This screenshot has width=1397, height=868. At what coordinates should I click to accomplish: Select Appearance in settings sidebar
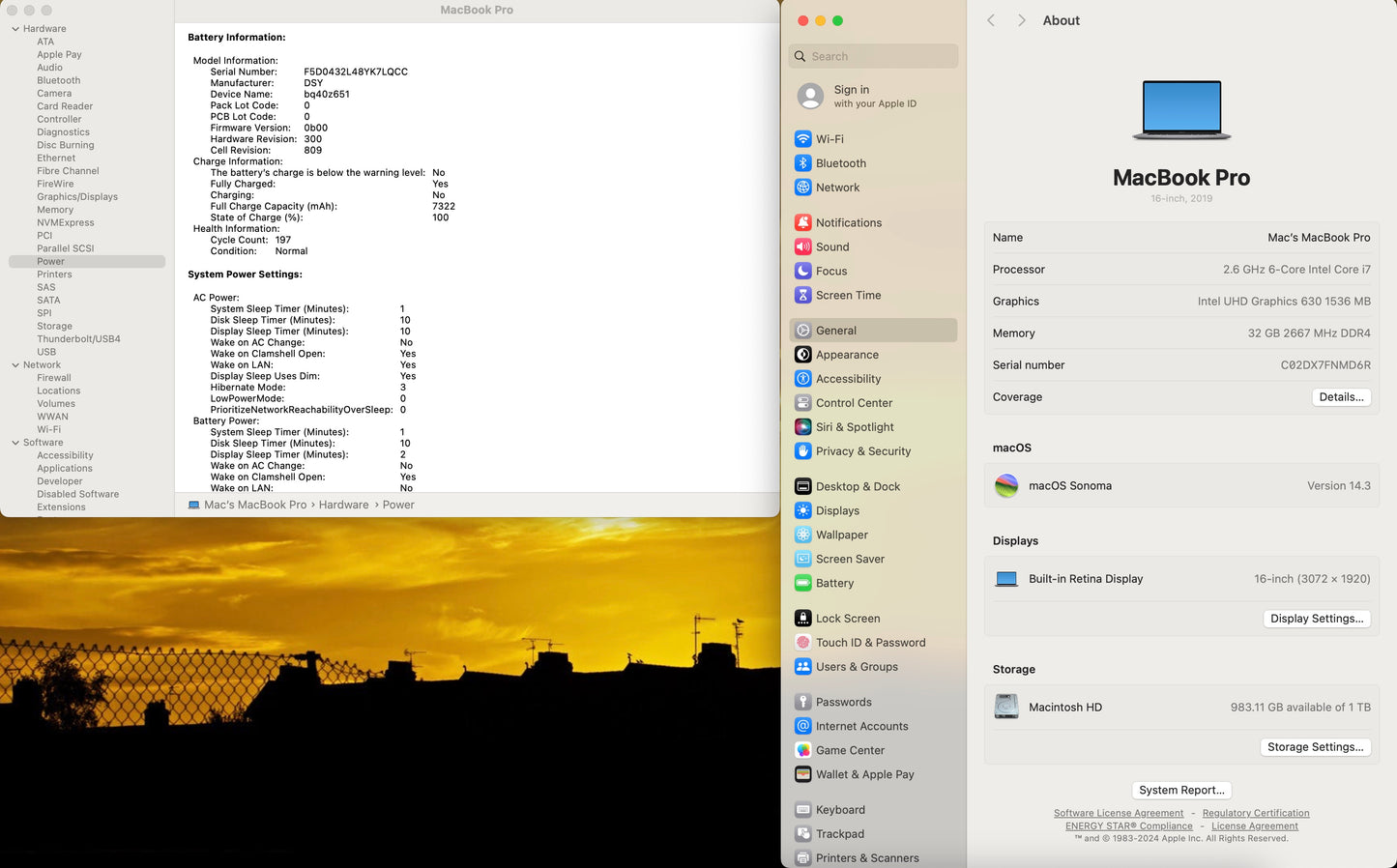click(847, 355)
